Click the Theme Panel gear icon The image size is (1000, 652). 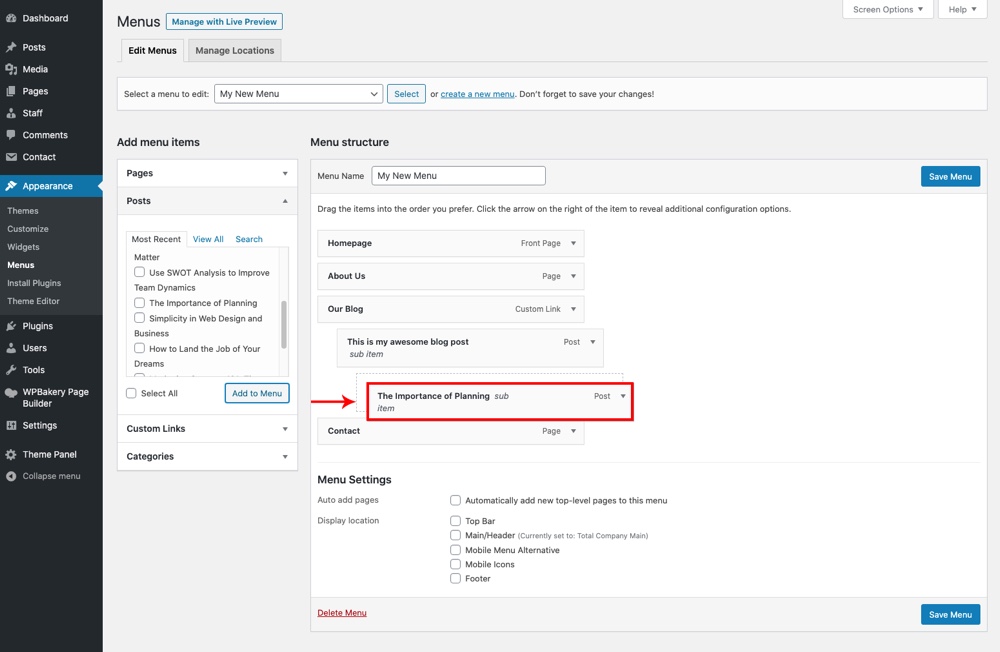(x=11, y=454)
